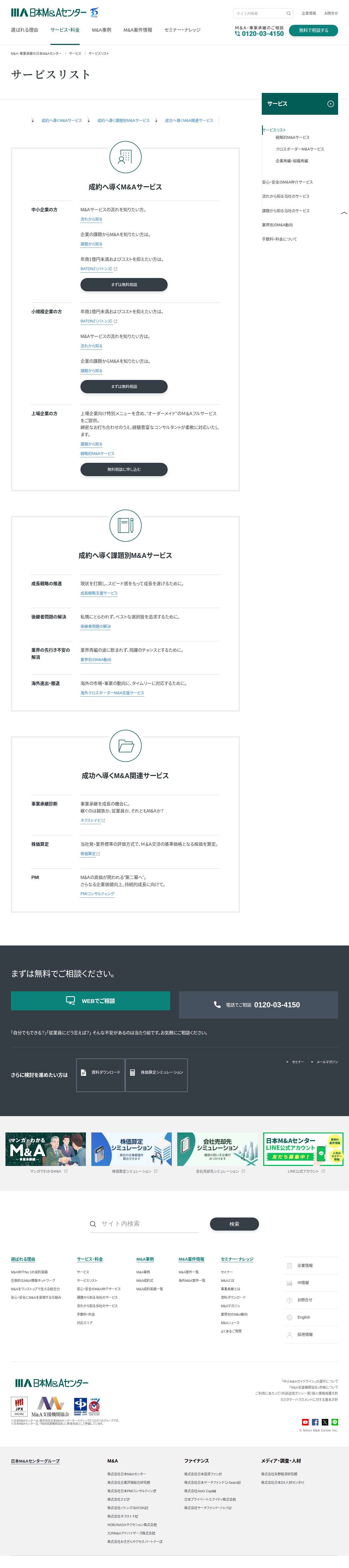Click the header phone icon beside 0120-03-4150
This screenshot has width=349, height=1568.
coord(237,34)
